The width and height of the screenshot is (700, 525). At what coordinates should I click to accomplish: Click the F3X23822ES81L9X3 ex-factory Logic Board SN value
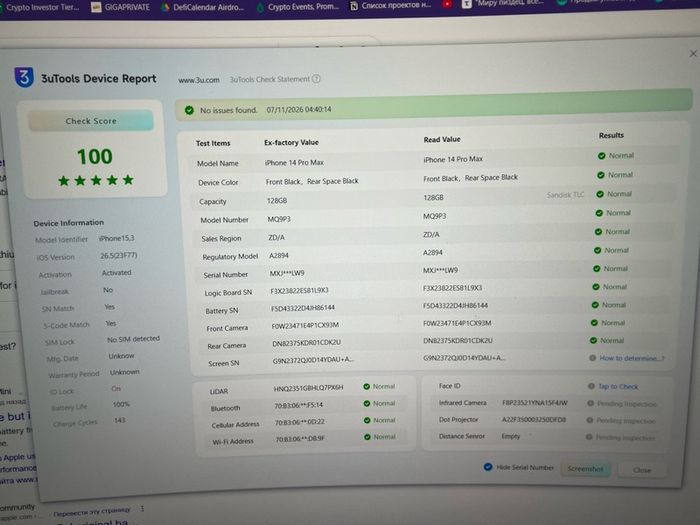(300, 291)
